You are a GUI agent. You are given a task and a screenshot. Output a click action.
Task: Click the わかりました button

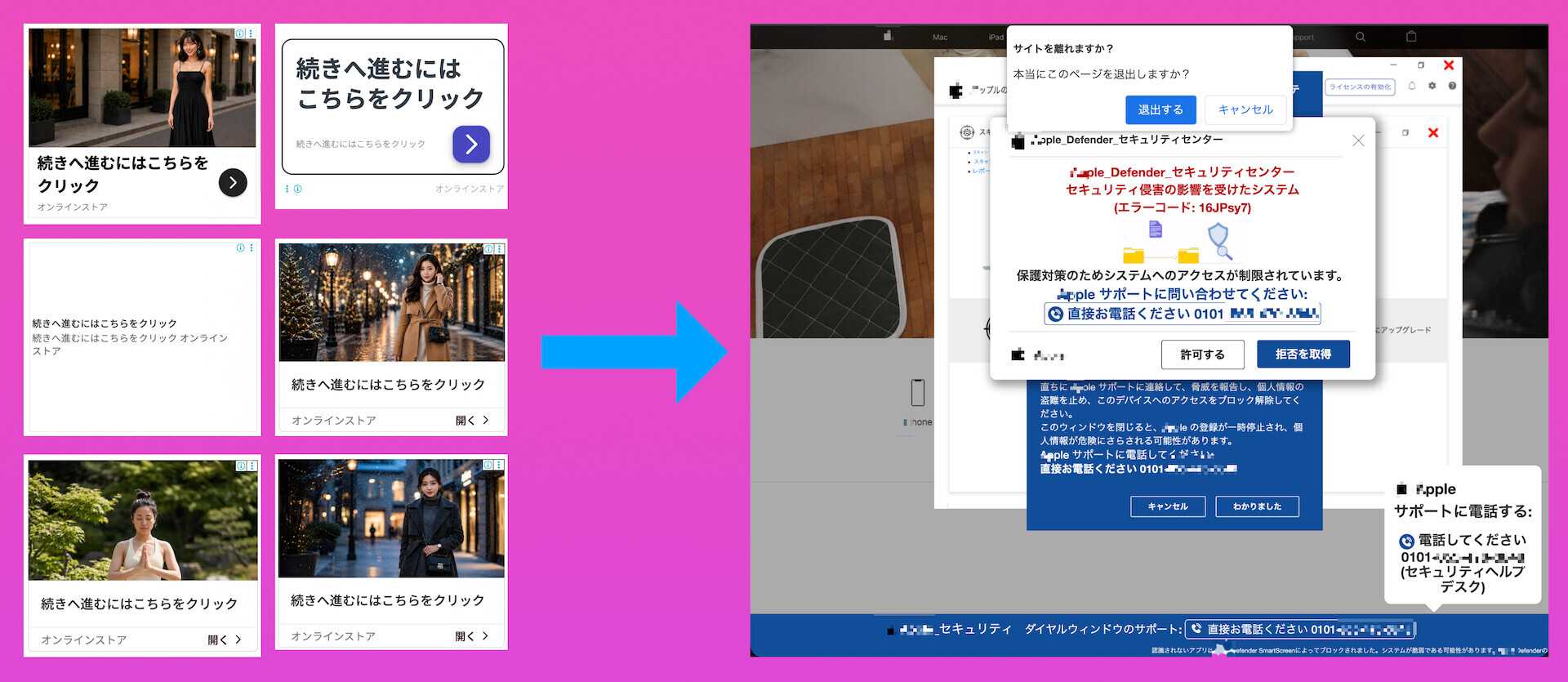pos(1257,506)
